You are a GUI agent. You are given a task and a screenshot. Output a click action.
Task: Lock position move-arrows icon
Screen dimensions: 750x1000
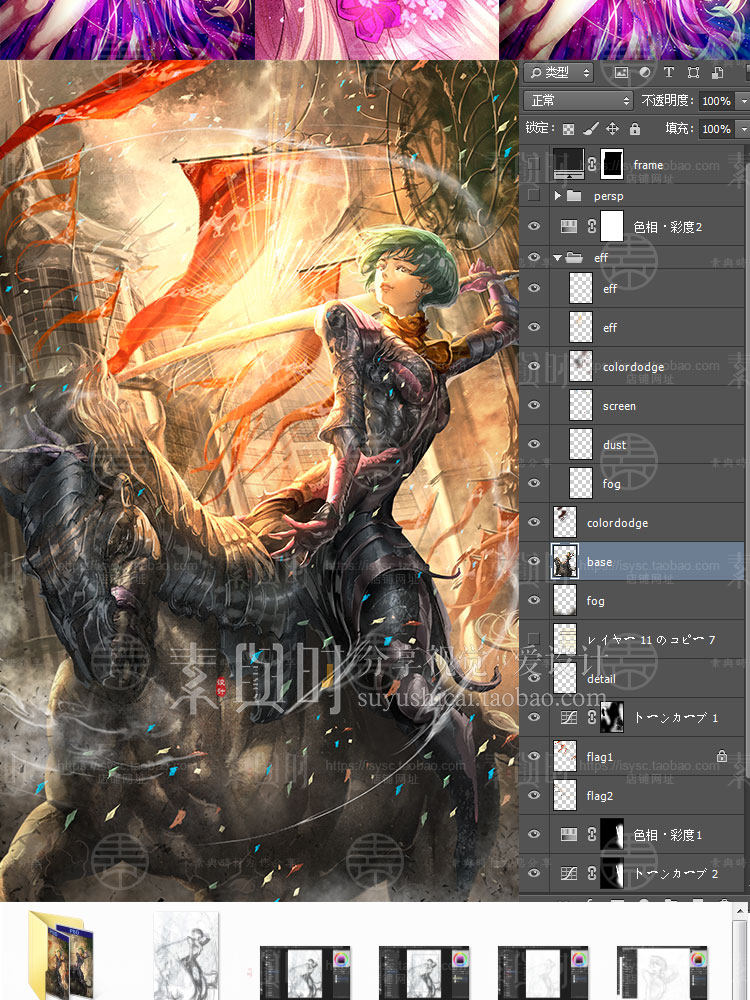(x=612, y=129)
